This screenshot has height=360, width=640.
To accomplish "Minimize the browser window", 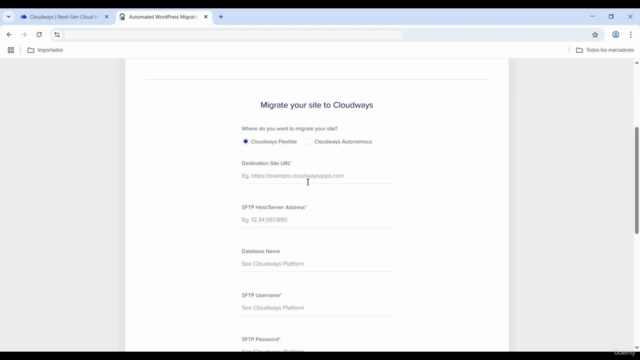I will 592,17.
